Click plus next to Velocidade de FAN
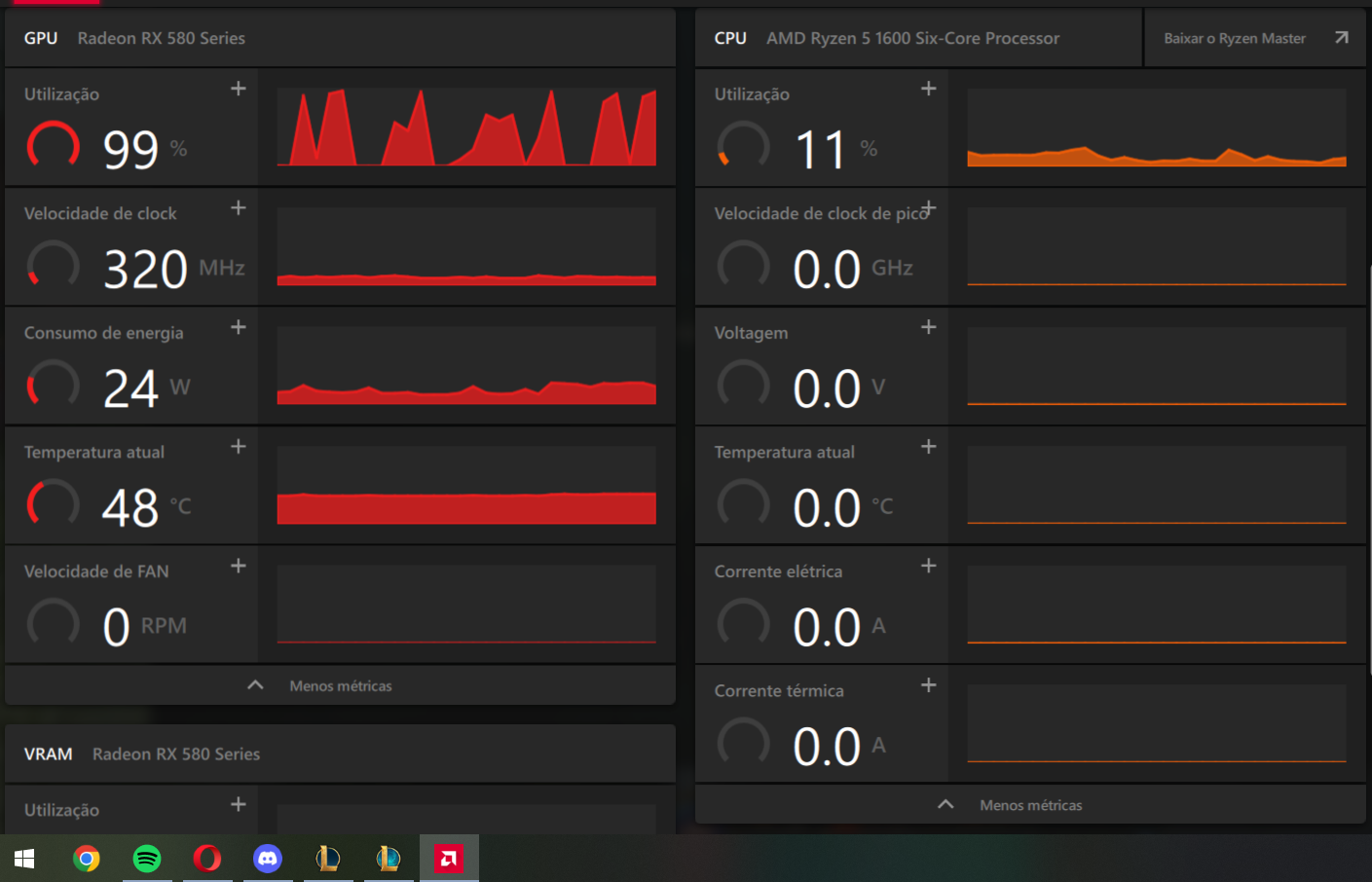The width and height of the screenshot is (1372, 882). [238, 566]
